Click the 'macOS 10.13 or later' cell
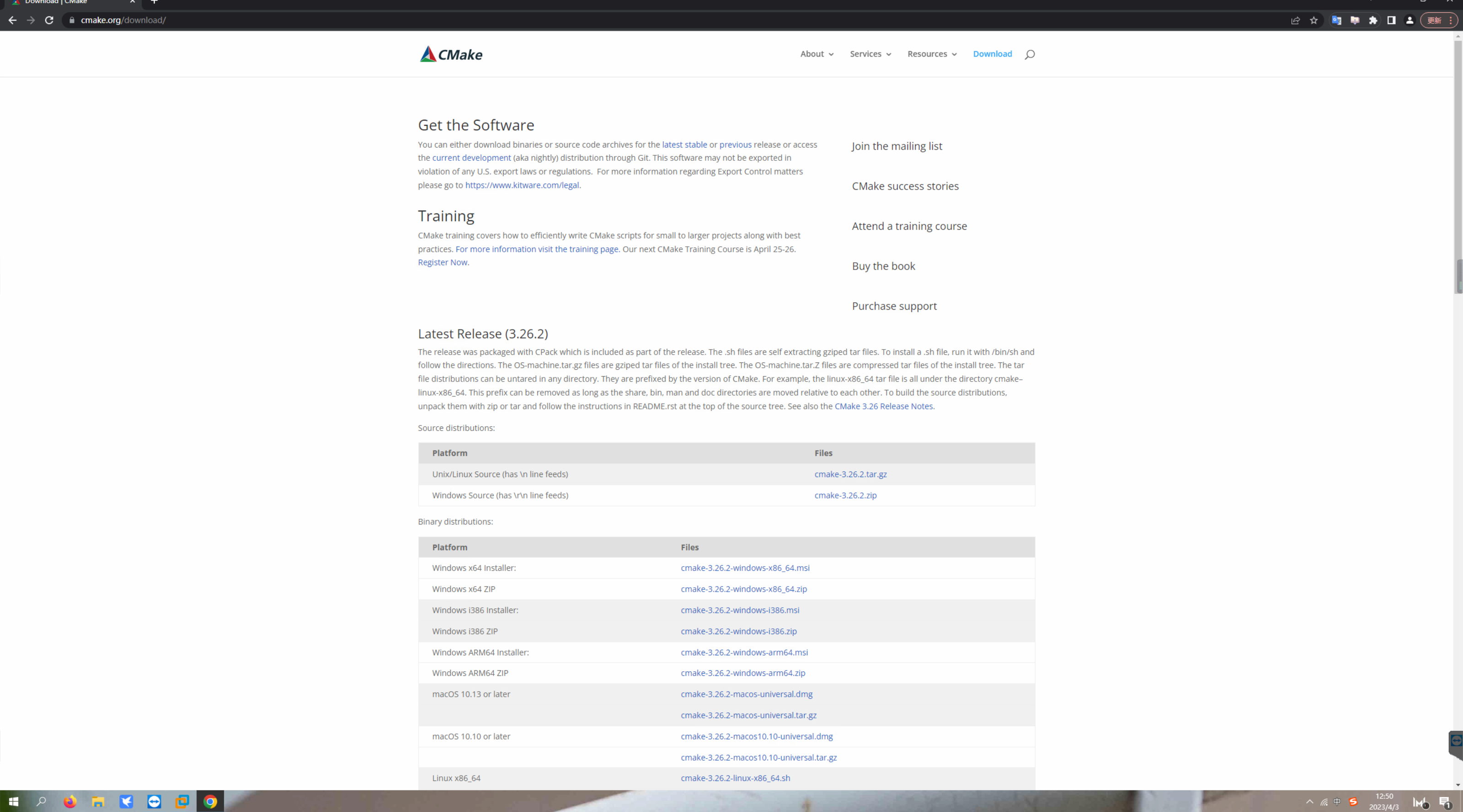 471,695
